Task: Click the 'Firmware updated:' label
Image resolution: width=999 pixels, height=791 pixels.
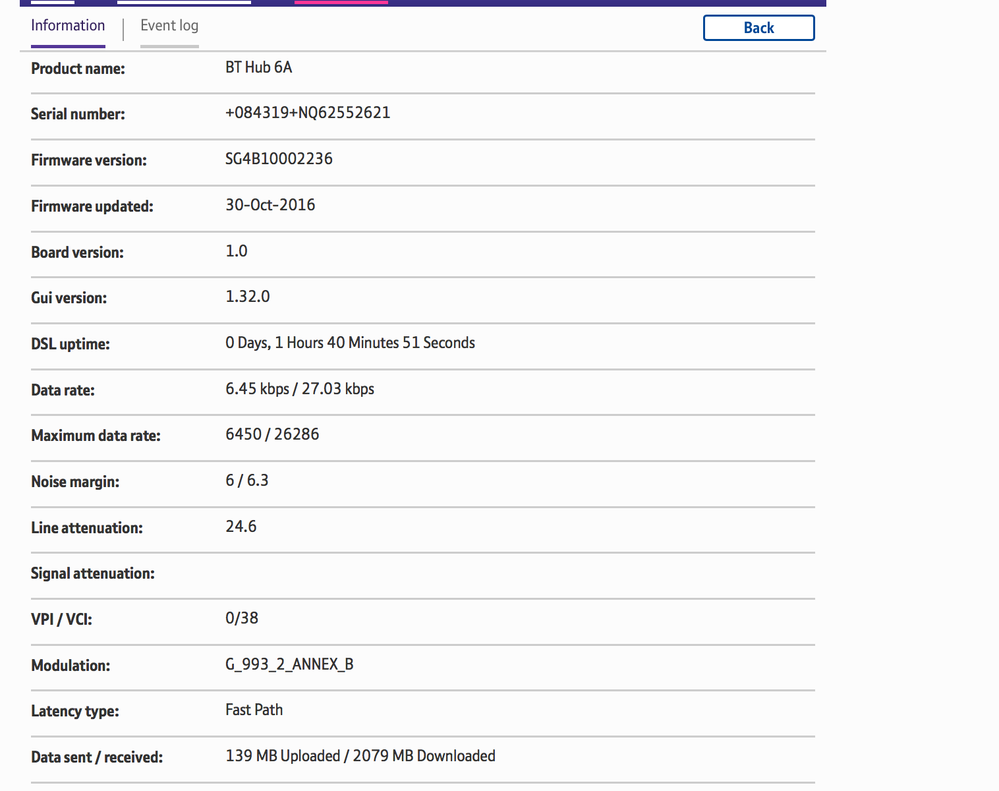Action: pos(92,206)
